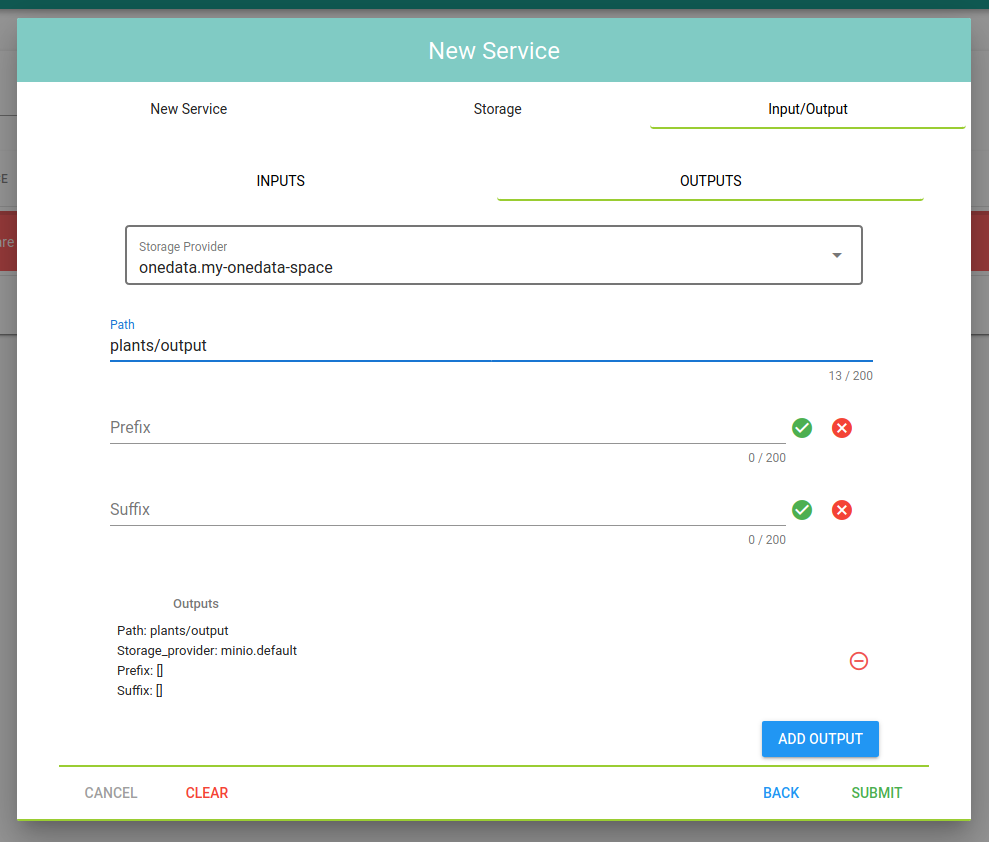Clear the form with CLEAR
Viewport: 989px width, 842px height.
(207, 793)
